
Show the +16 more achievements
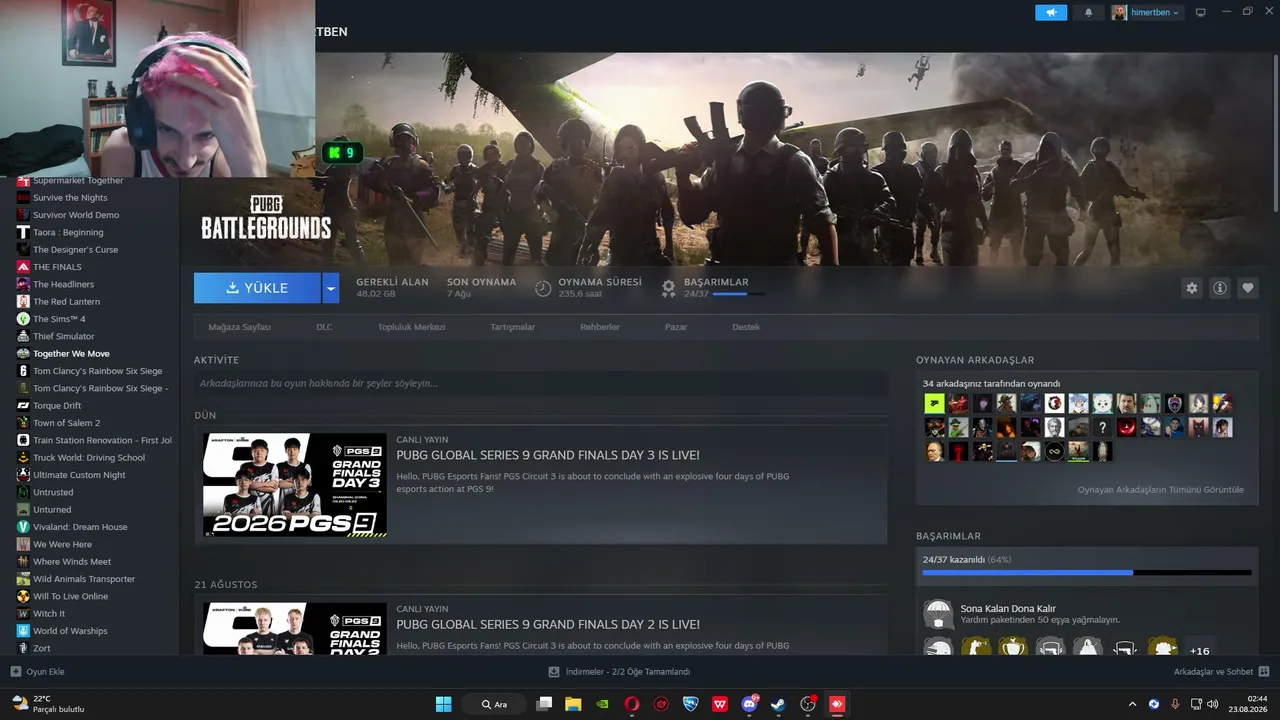tap(1200, 651)
